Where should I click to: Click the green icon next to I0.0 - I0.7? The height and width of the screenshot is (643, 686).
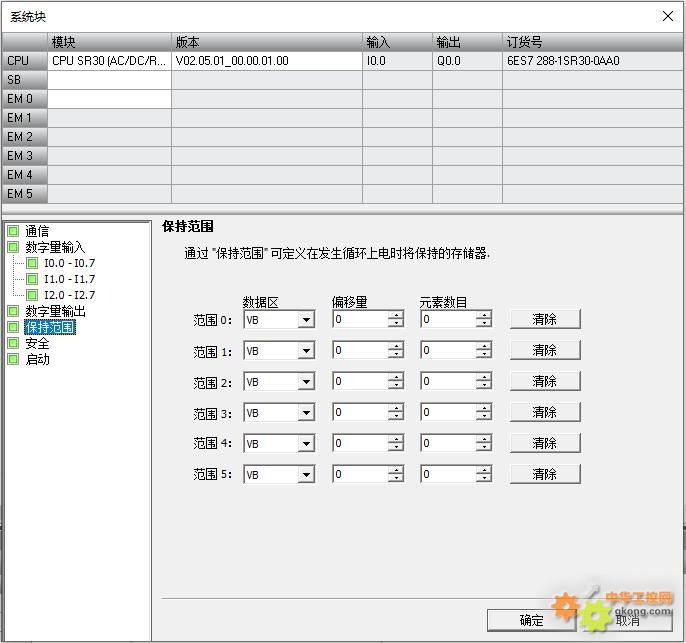point(32,263)
